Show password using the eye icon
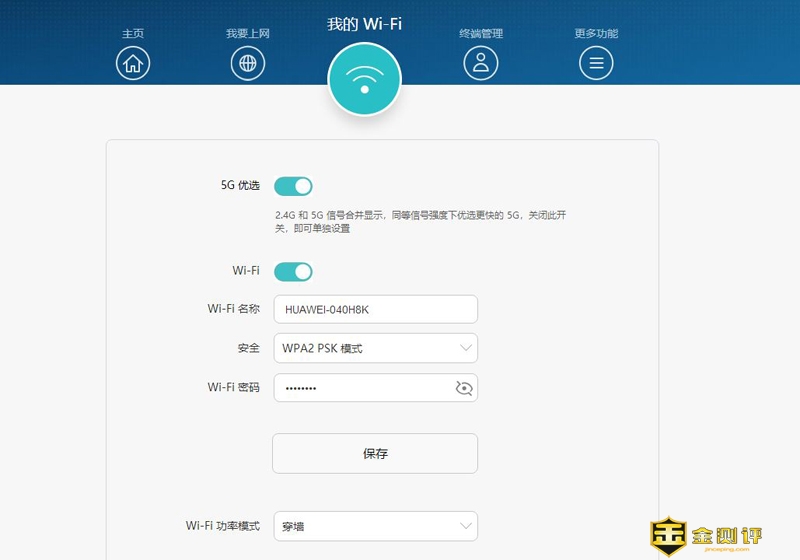The image size is (800, 560). click(463, 388)
